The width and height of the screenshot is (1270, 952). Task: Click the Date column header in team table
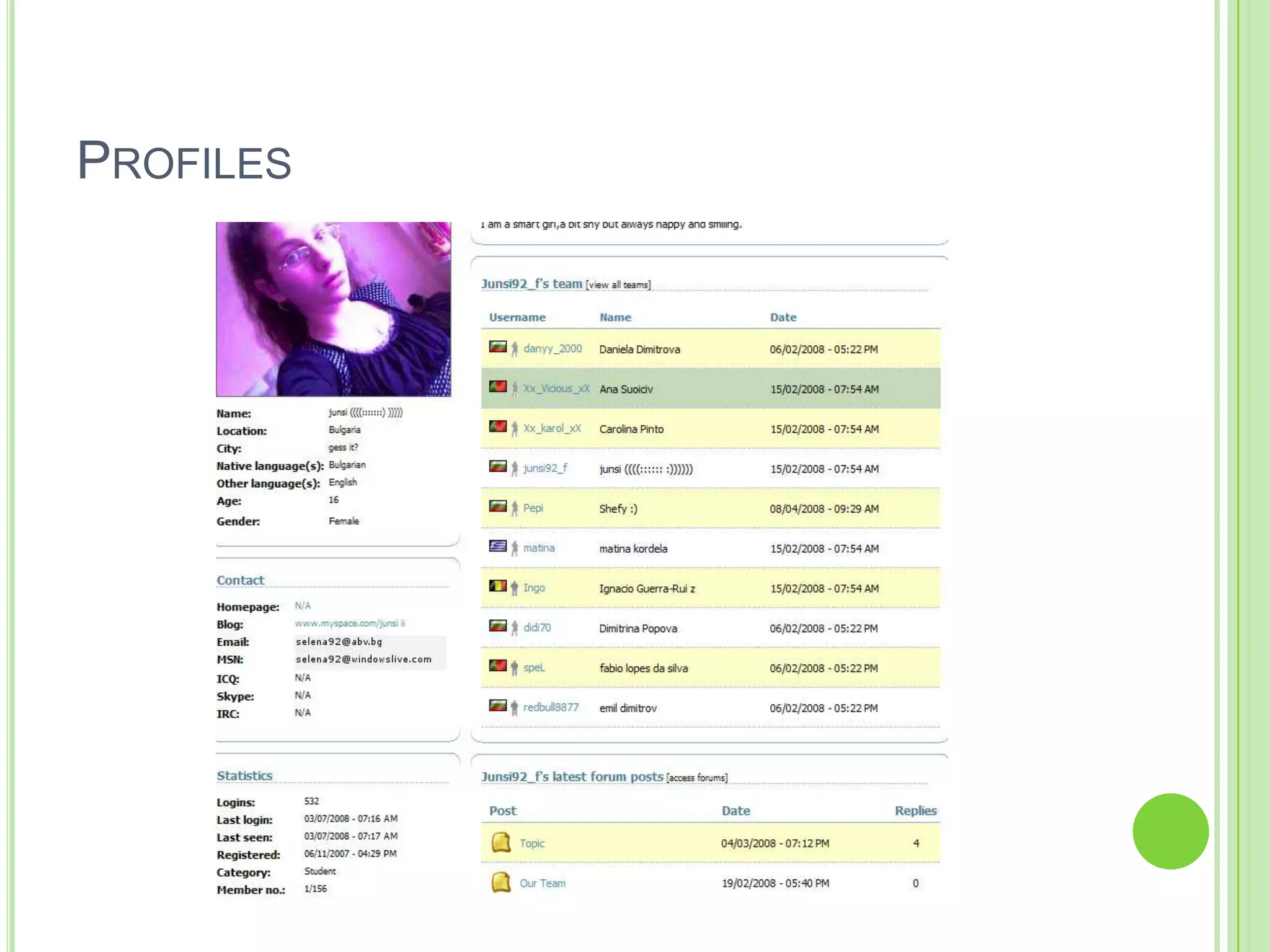783,317
